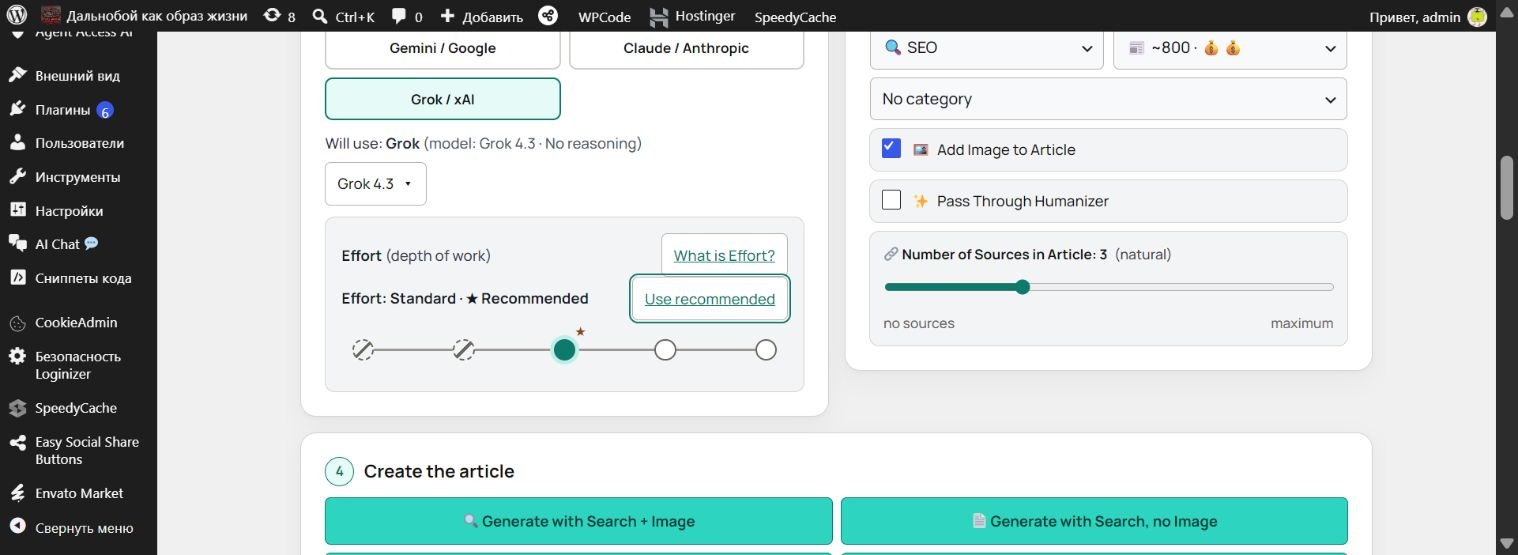This screenshot has height=555, width=1518.
Task: Select Gemini / Google provider
Action: coord(443,48)
